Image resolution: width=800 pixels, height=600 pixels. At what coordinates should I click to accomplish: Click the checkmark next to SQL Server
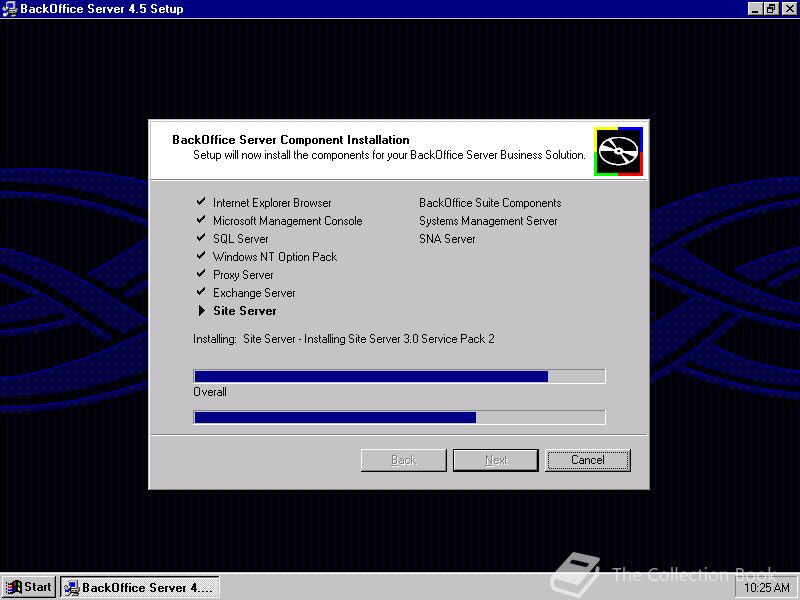201,238
